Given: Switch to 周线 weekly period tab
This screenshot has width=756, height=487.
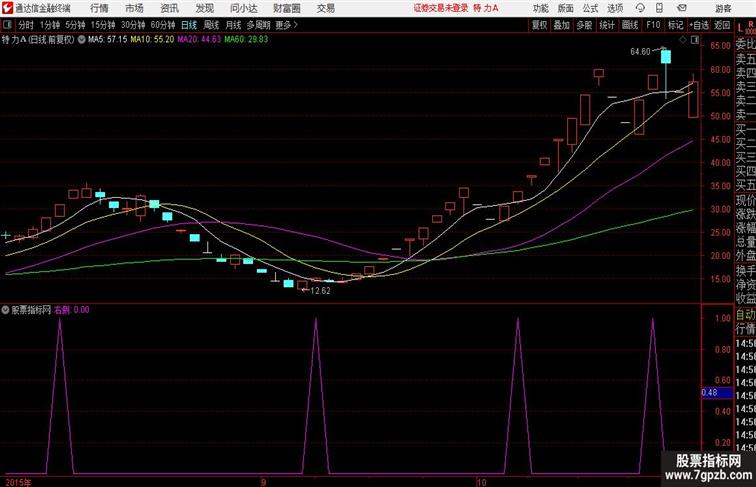Looking at the screenshot, I should [211, 25].
